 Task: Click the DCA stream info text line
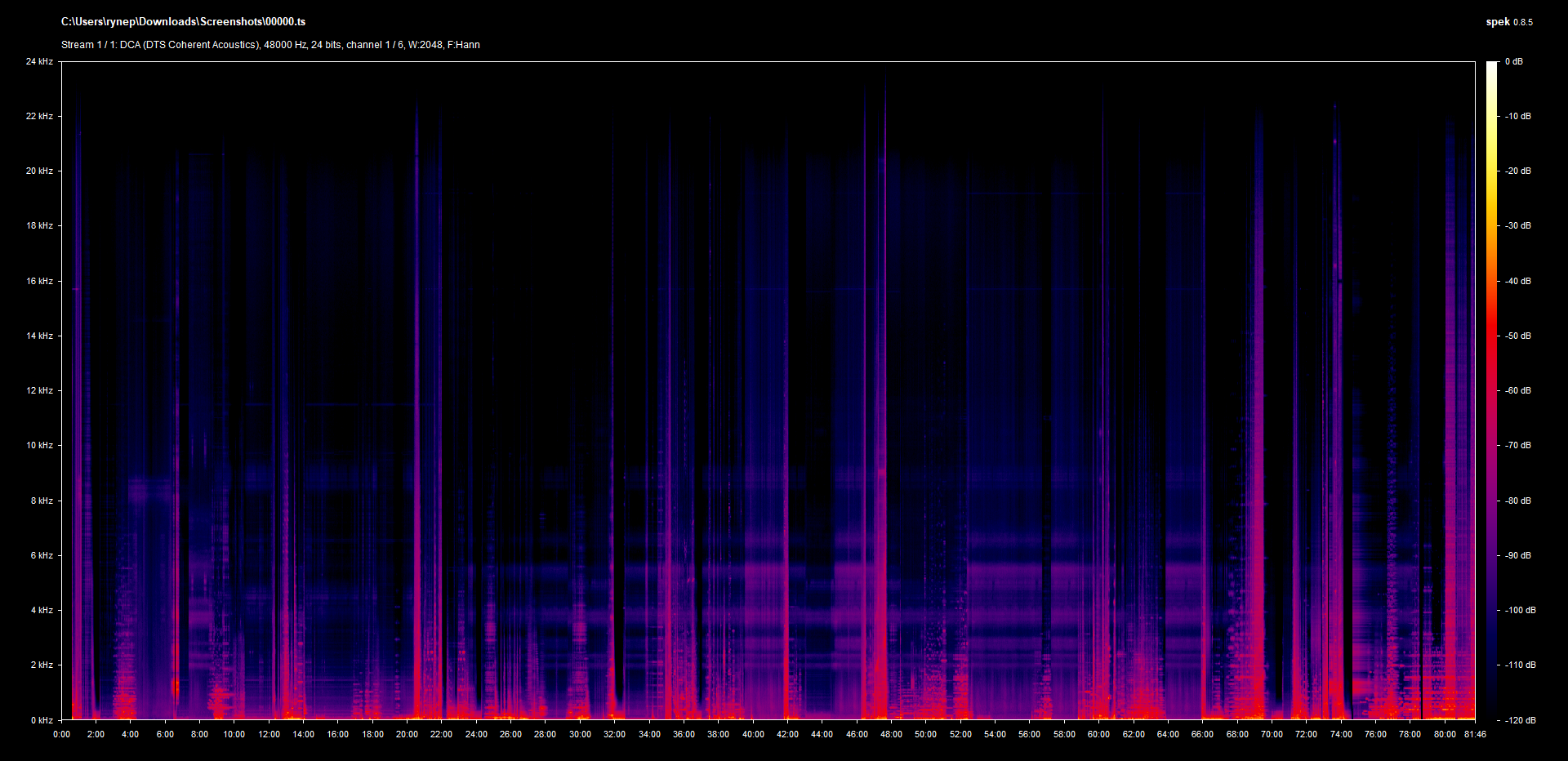click(x=270, y=45)
